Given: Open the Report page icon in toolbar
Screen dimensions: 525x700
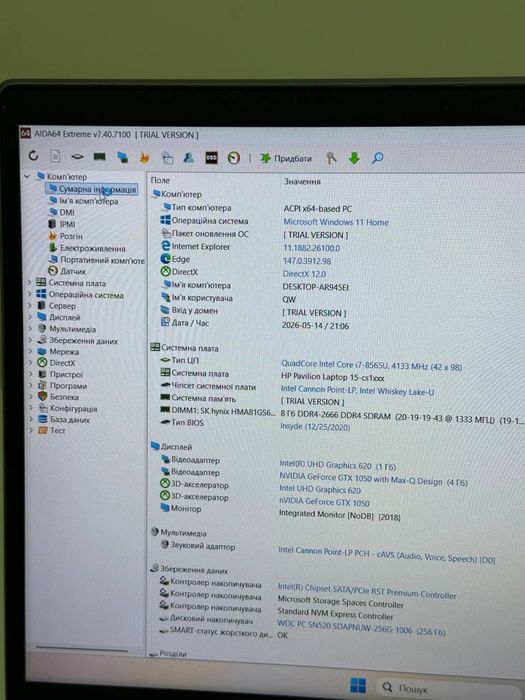Looking at the screenshot, I should [55, 156].
